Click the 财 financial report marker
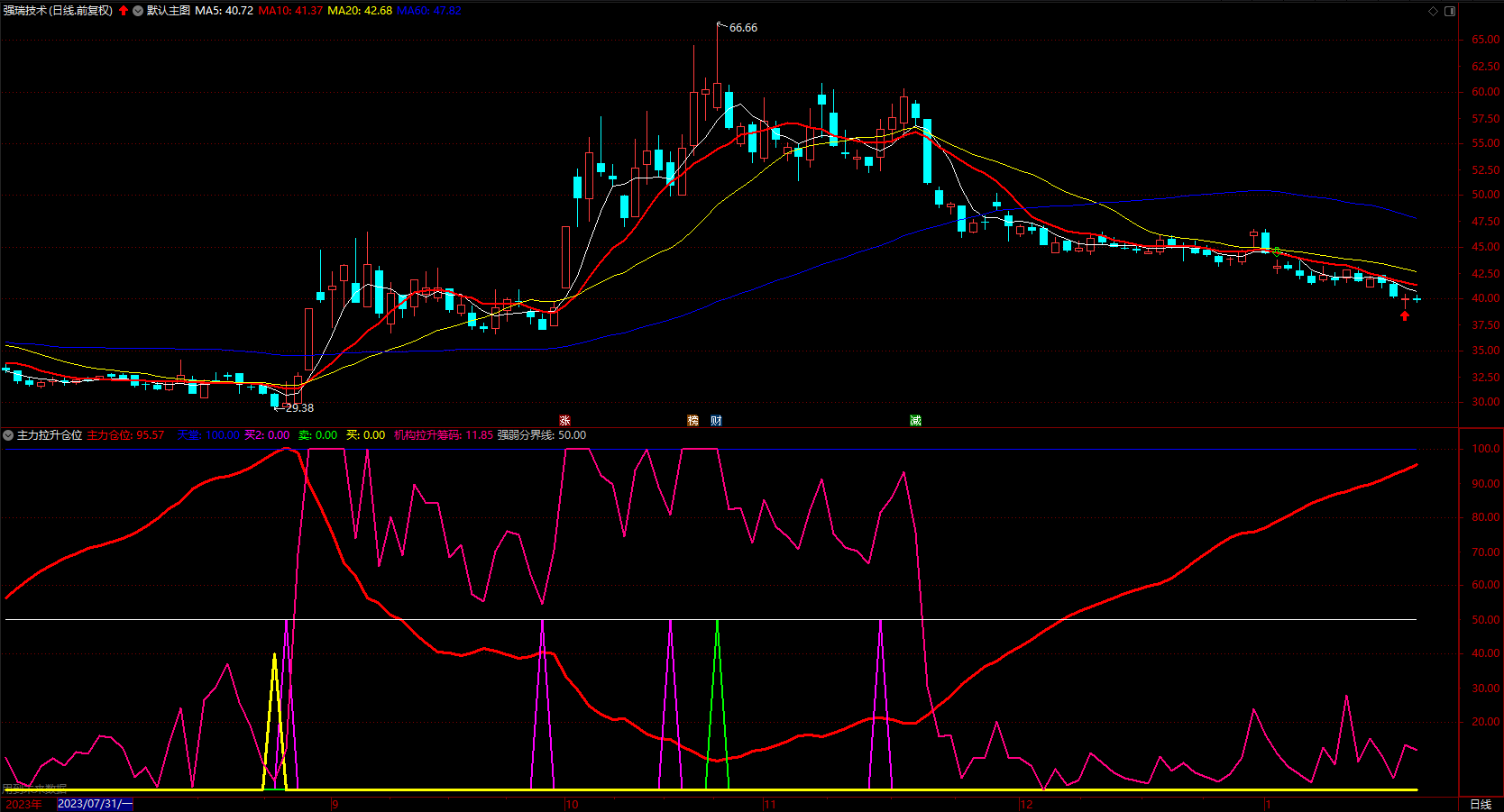The height and width of the screenshot is (812, 1504). click(x=716, y=421)
